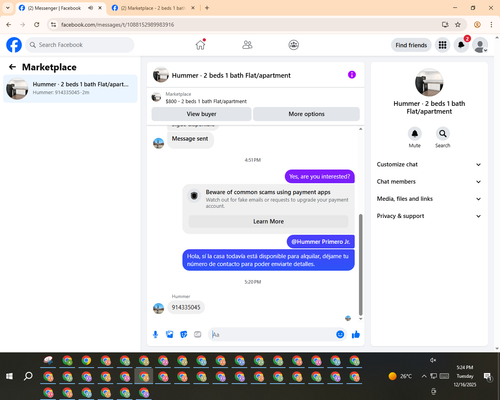Click the listing thumbnail in right panel

pos(429,83)
